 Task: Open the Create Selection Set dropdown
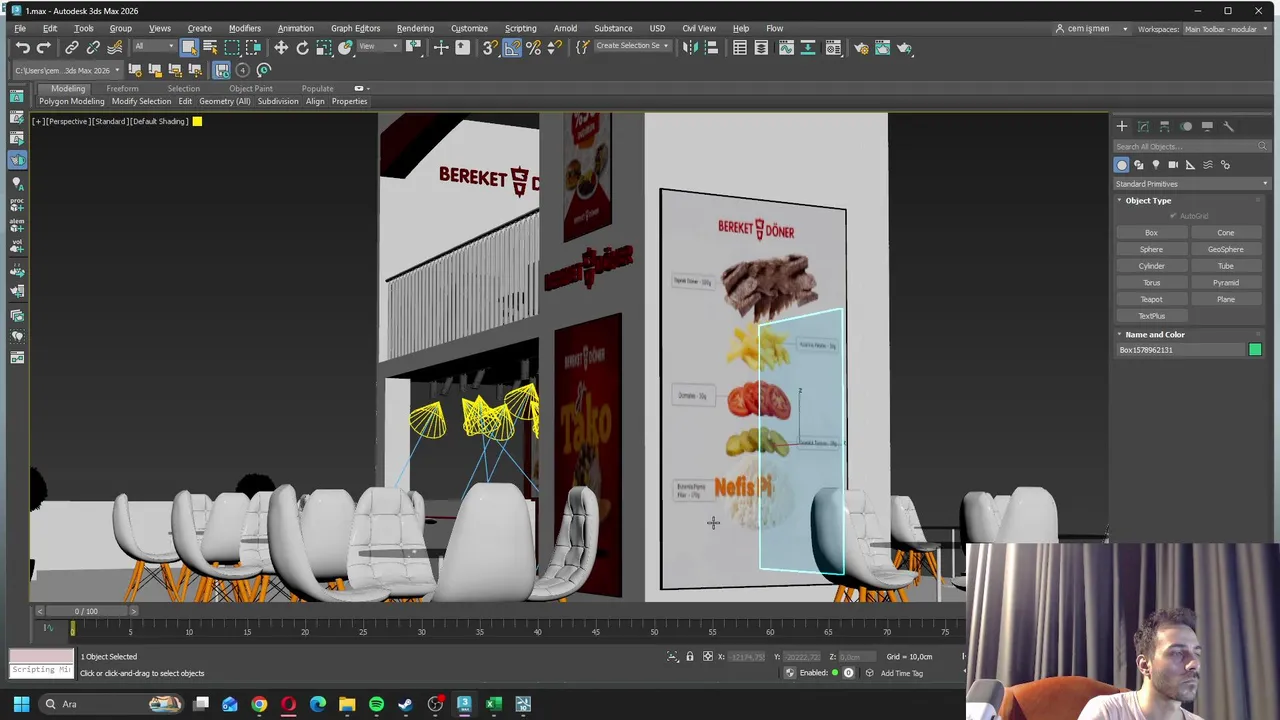point(632,47)
